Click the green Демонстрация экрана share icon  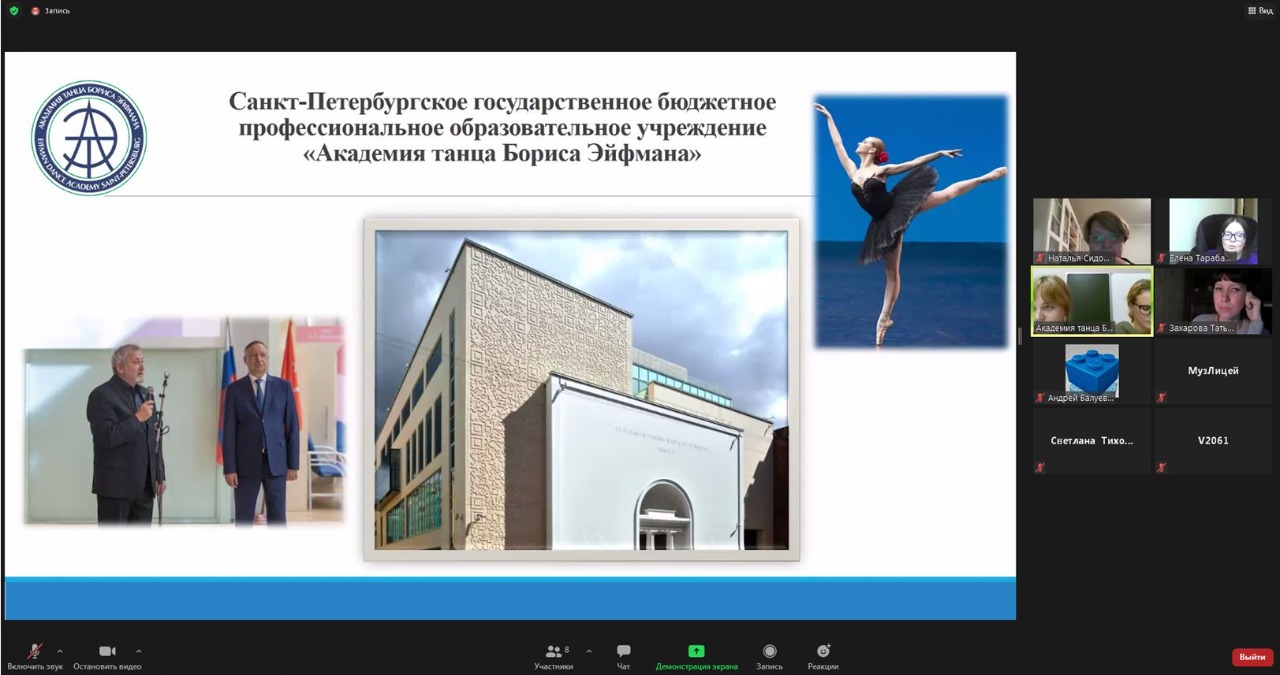pos(696,652)
